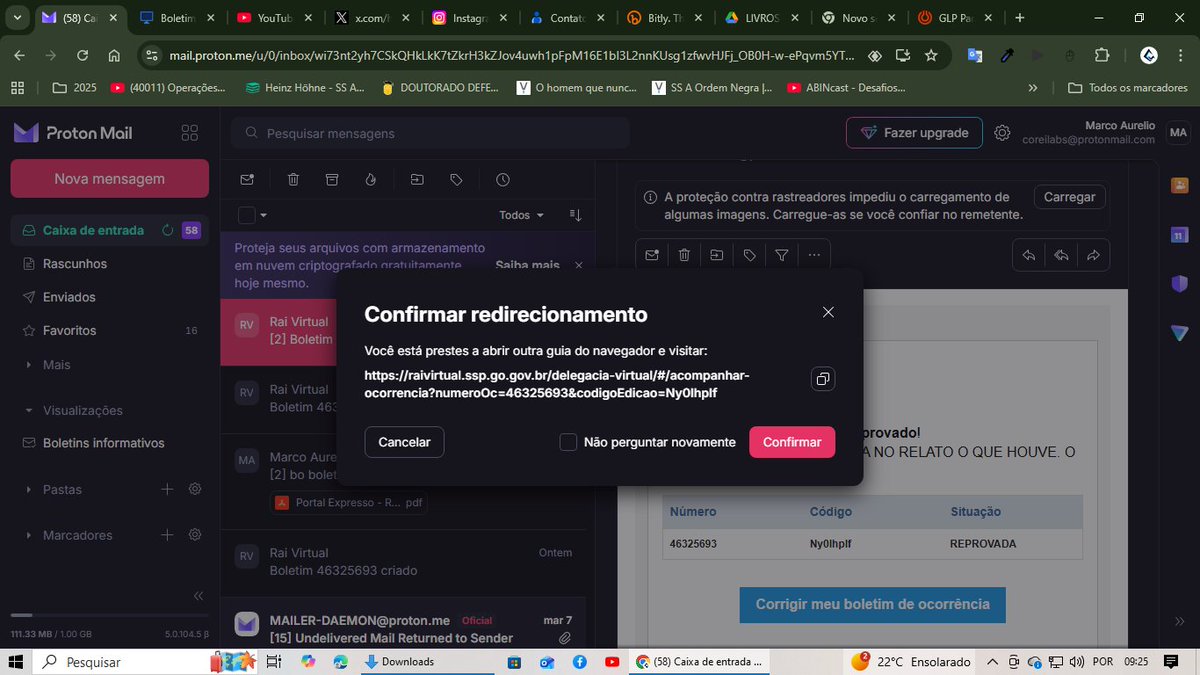Open Calendar icon in right side panel
The height and width of the screenshot is (675, 1200).
point(1179,235)
